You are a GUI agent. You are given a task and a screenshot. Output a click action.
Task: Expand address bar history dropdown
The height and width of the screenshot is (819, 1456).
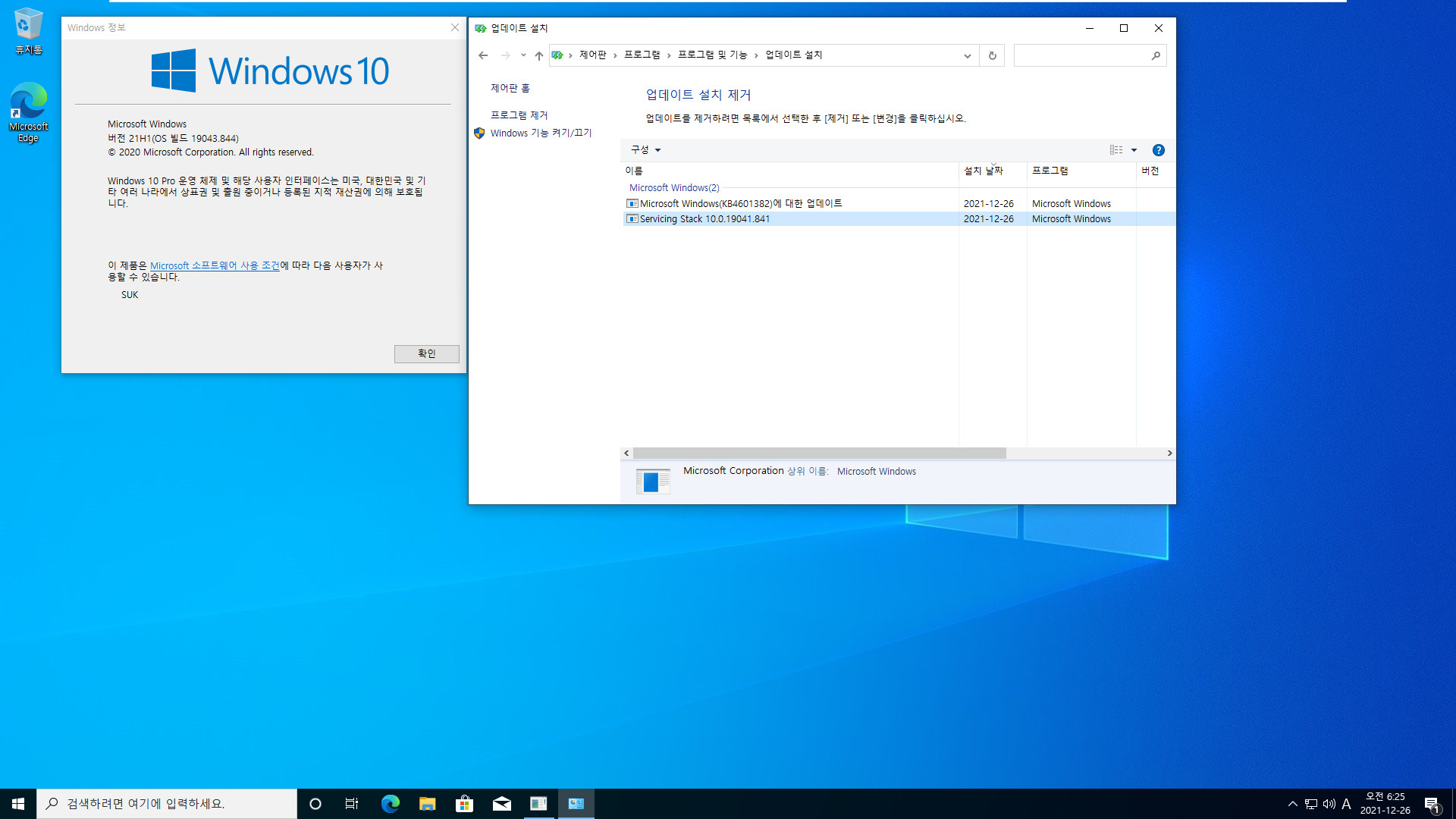[967, 55]
